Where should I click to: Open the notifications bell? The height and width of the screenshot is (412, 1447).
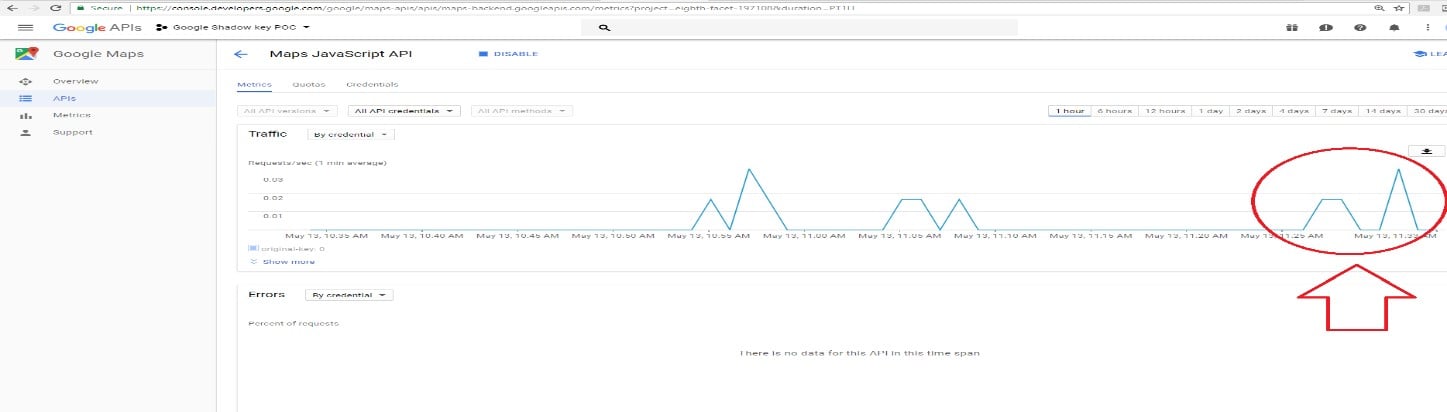click(1394, 28)
